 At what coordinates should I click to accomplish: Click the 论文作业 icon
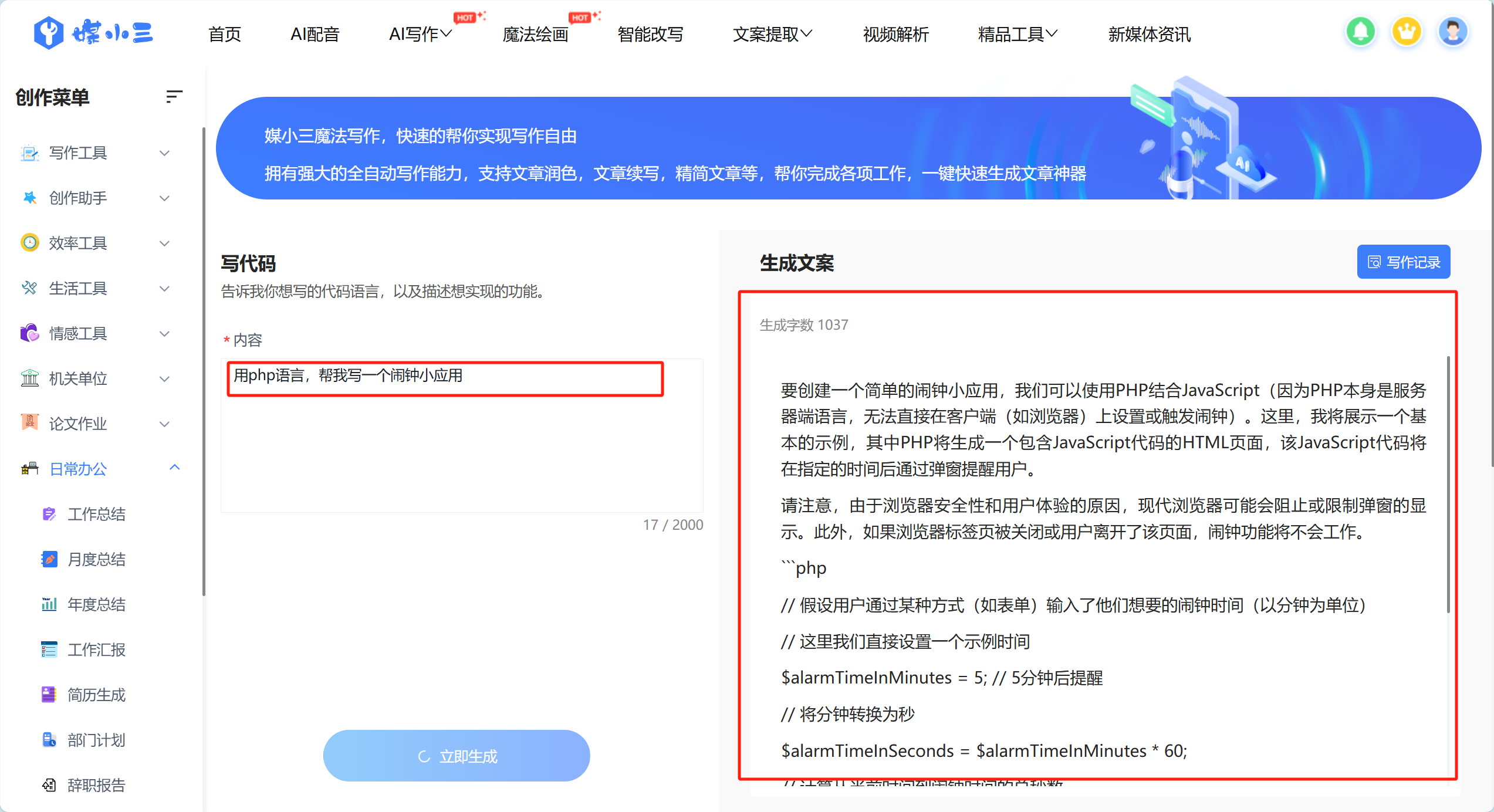tap(29, 423)
